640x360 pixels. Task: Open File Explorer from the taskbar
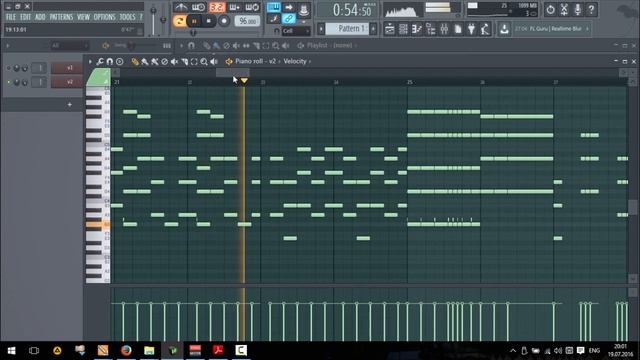(149, 350)
